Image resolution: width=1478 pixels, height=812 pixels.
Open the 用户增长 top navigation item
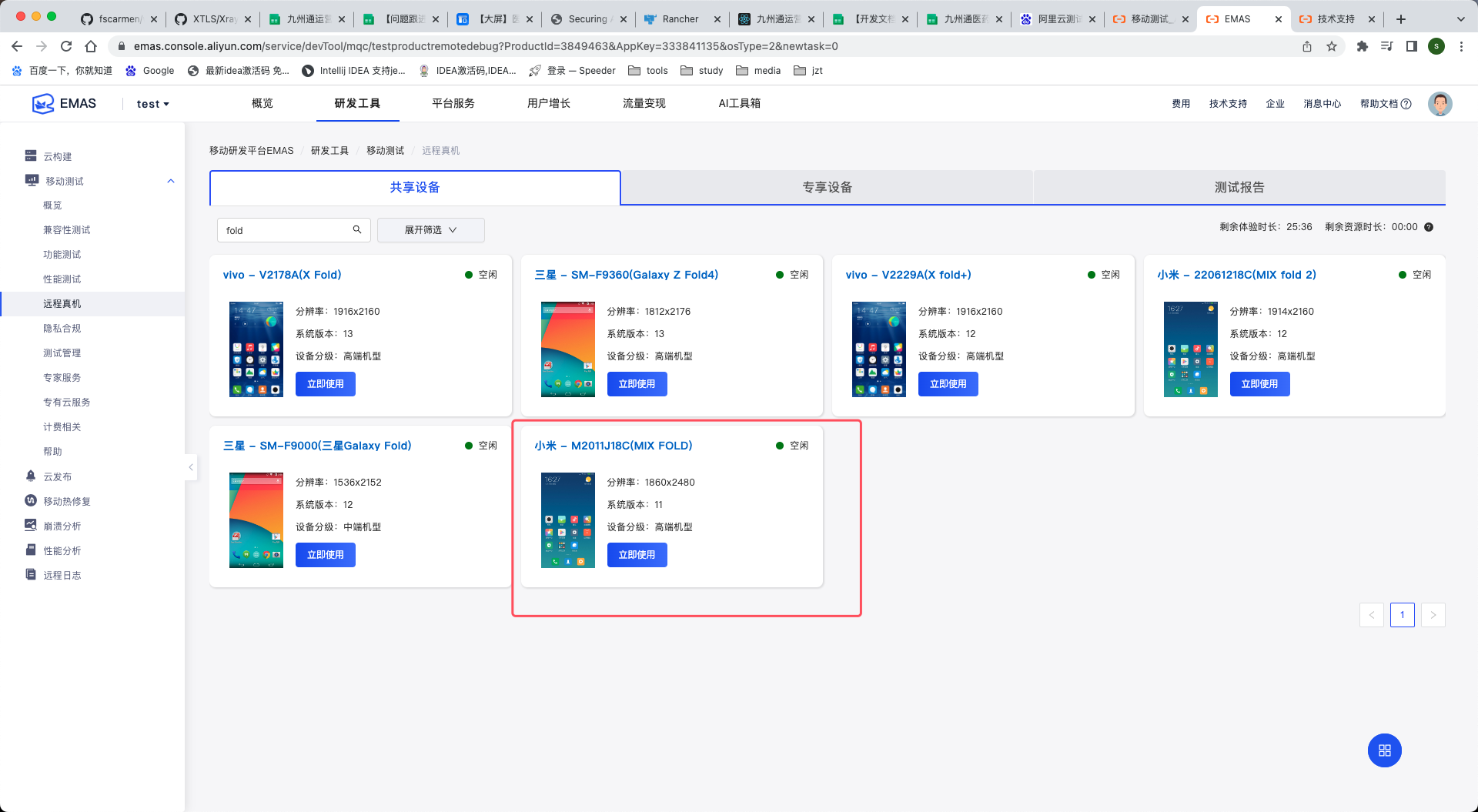[x=549, y=103]
